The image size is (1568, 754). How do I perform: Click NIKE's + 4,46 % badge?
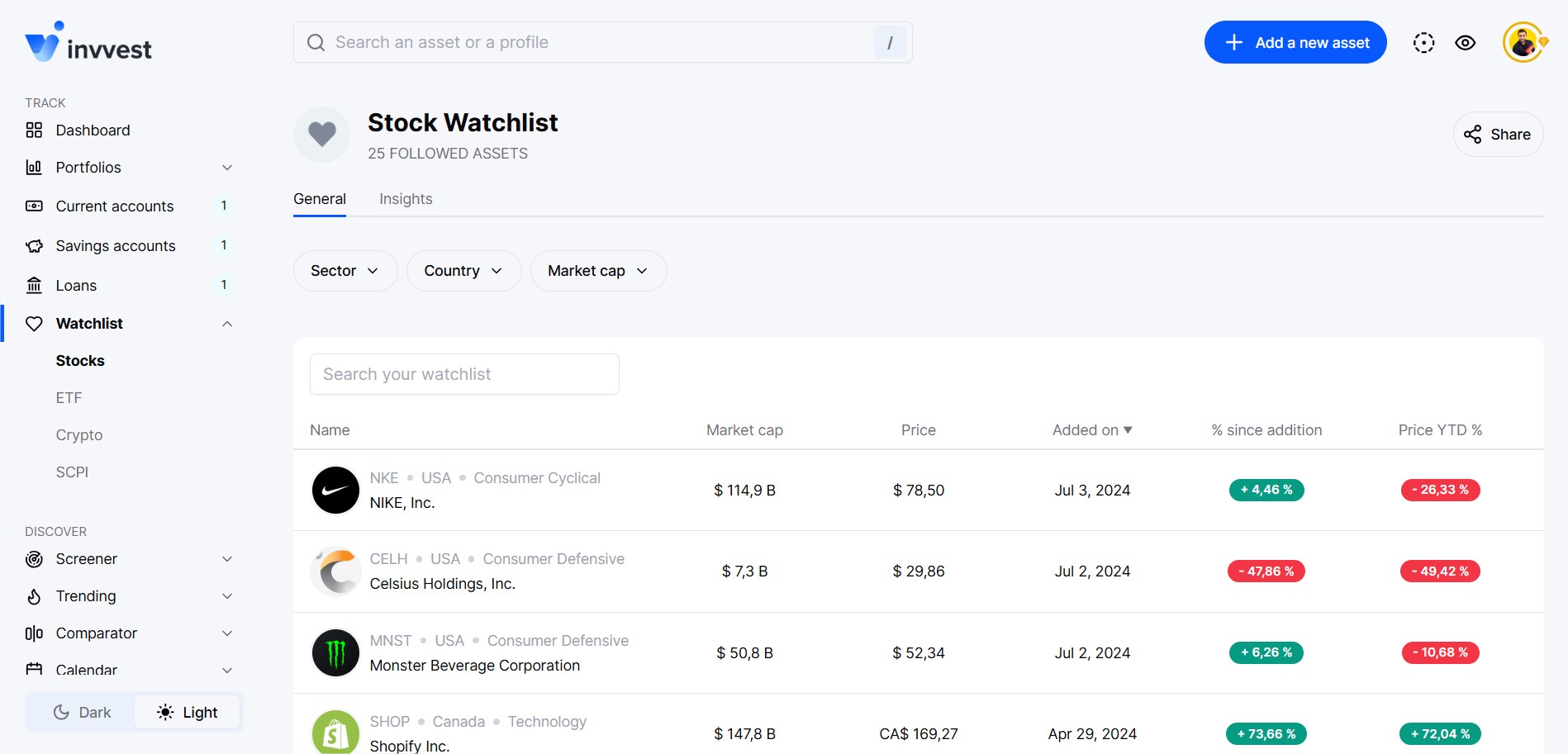click(x=1266, y=490)
